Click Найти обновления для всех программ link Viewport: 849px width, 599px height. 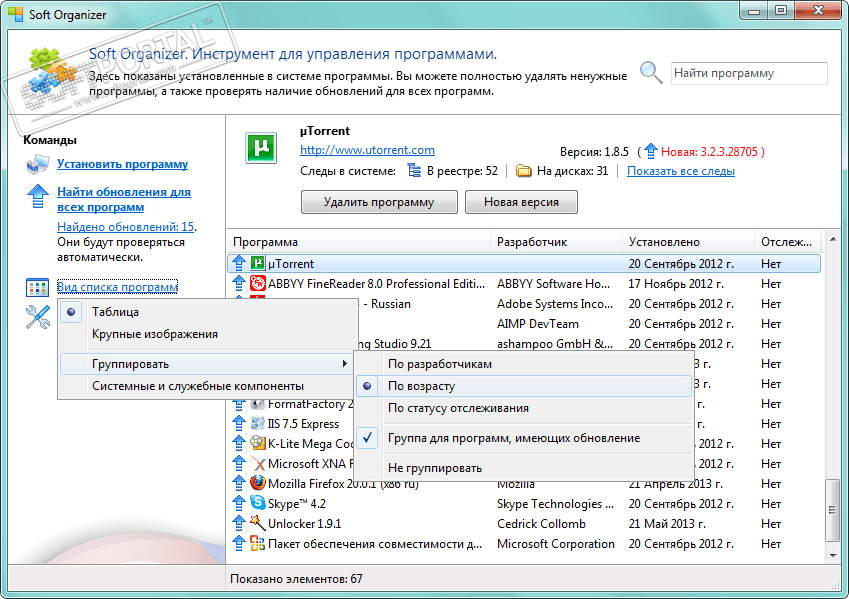[123, 199]
